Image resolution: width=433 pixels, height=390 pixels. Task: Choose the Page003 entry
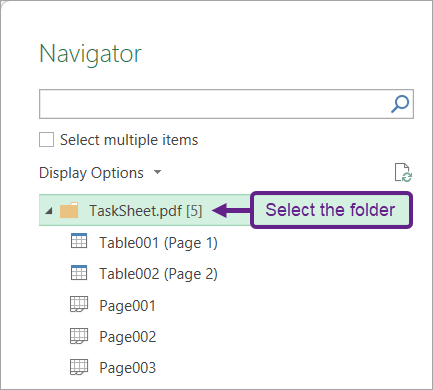point(128,368)
